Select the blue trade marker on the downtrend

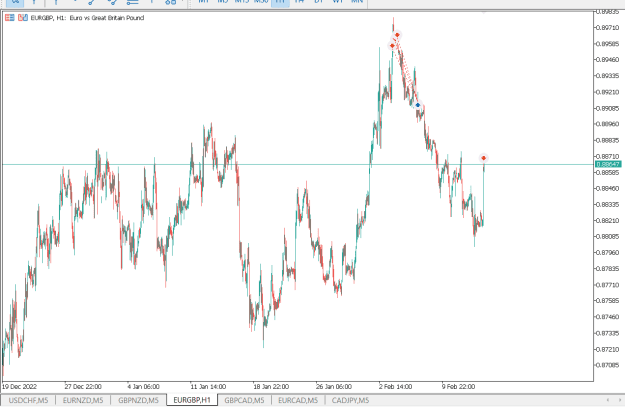418,105
